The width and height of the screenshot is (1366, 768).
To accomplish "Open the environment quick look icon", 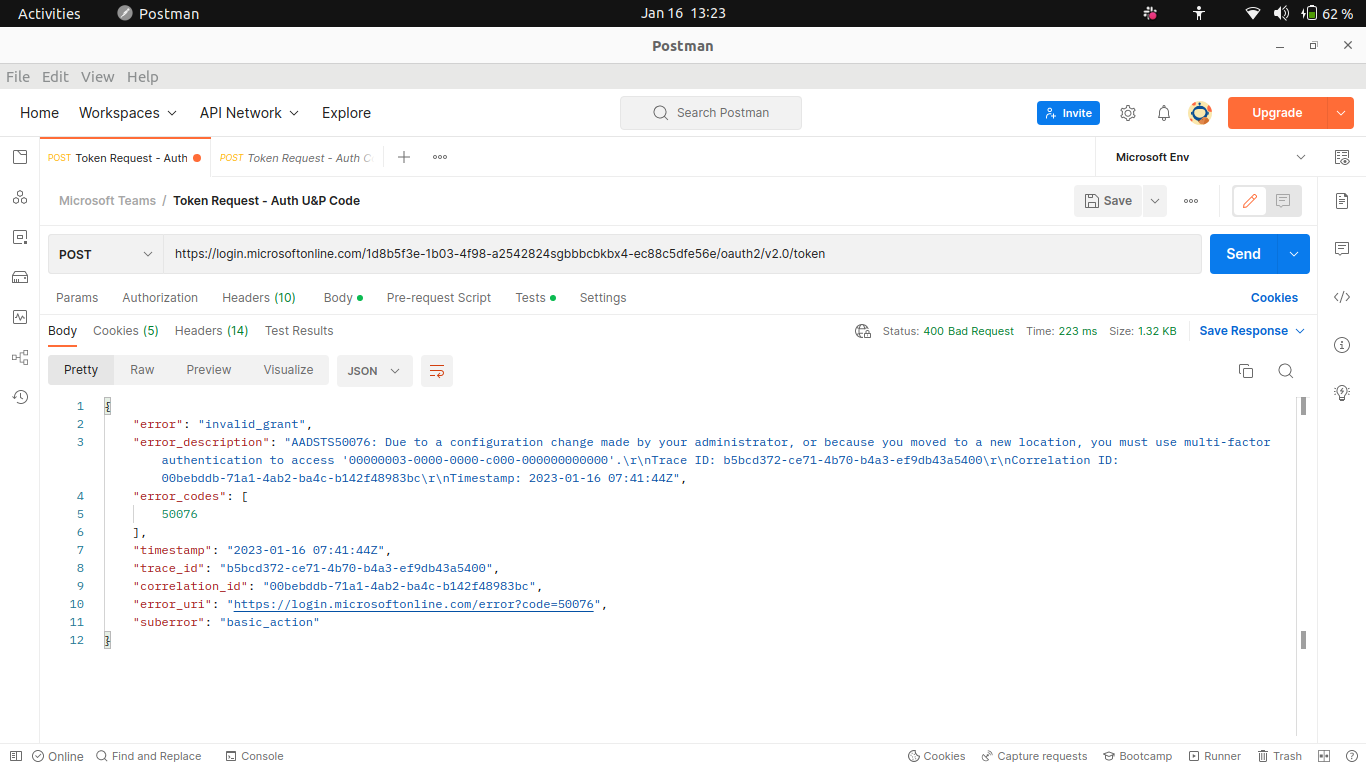I will [x=1342, y=157].
